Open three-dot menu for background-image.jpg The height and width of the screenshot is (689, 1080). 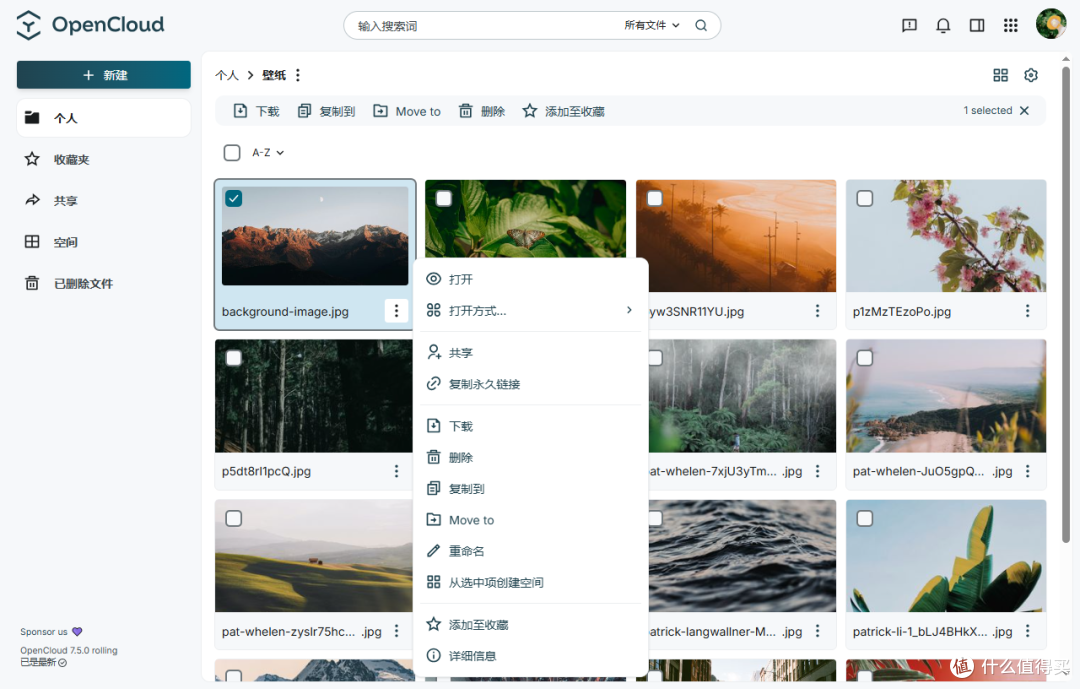click(396, 311)
